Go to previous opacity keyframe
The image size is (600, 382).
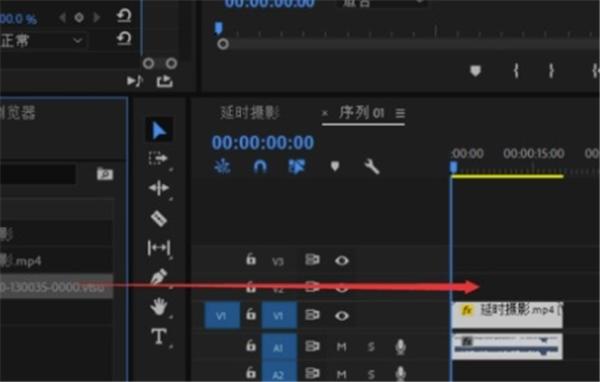point(62,18)
